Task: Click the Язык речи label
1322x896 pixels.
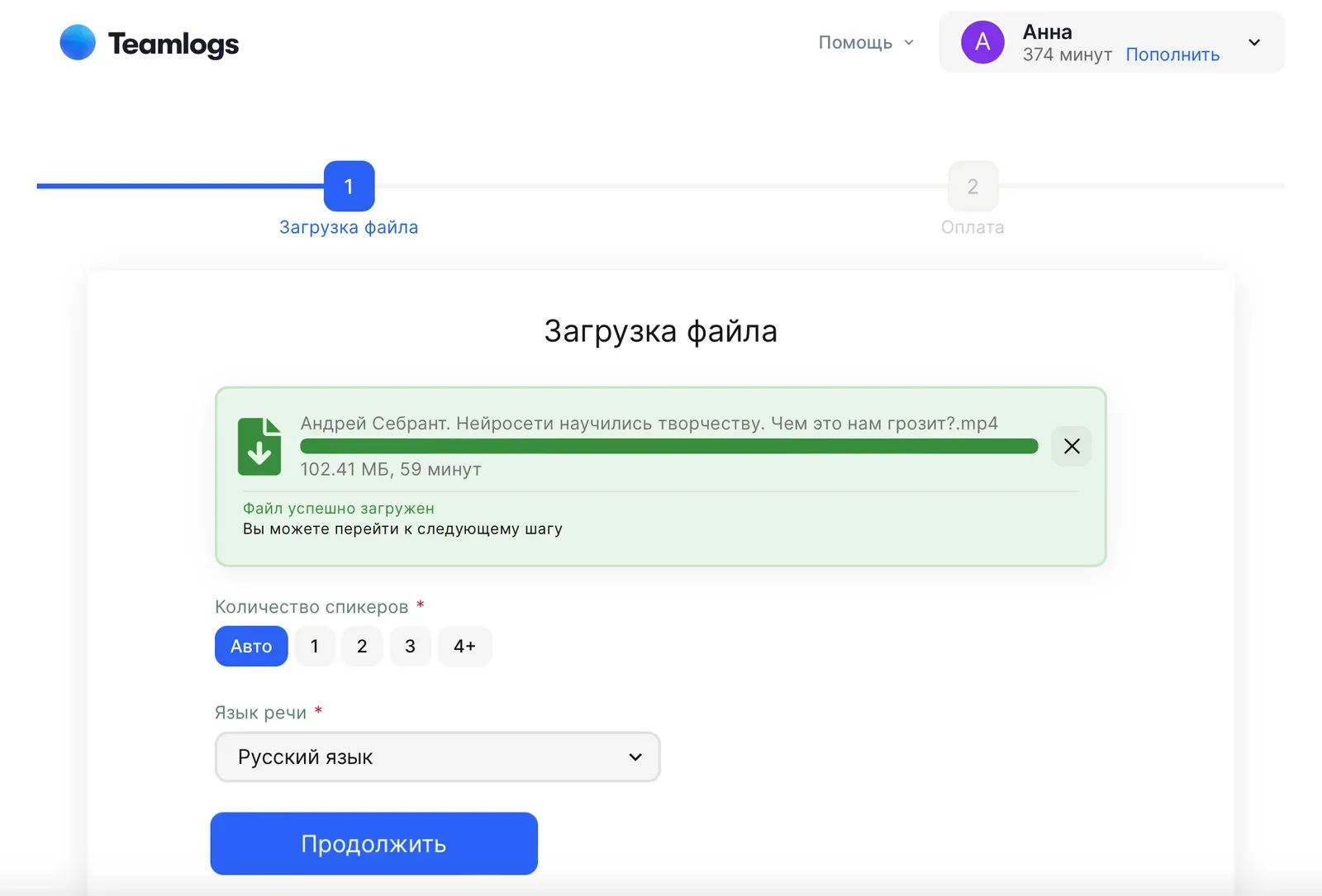Action: pyautogui.click(x=260, y=713)
